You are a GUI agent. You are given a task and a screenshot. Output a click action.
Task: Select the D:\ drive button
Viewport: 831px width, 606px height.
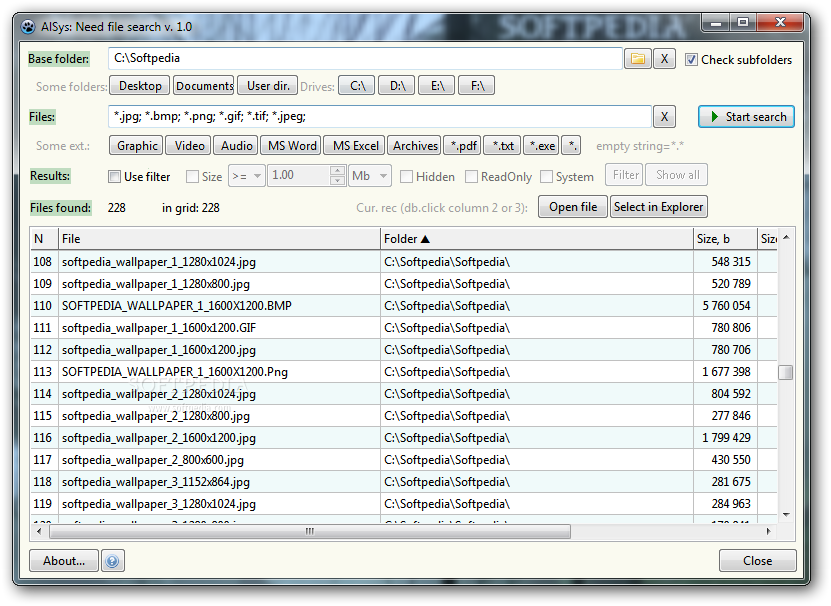click(397, 85)
